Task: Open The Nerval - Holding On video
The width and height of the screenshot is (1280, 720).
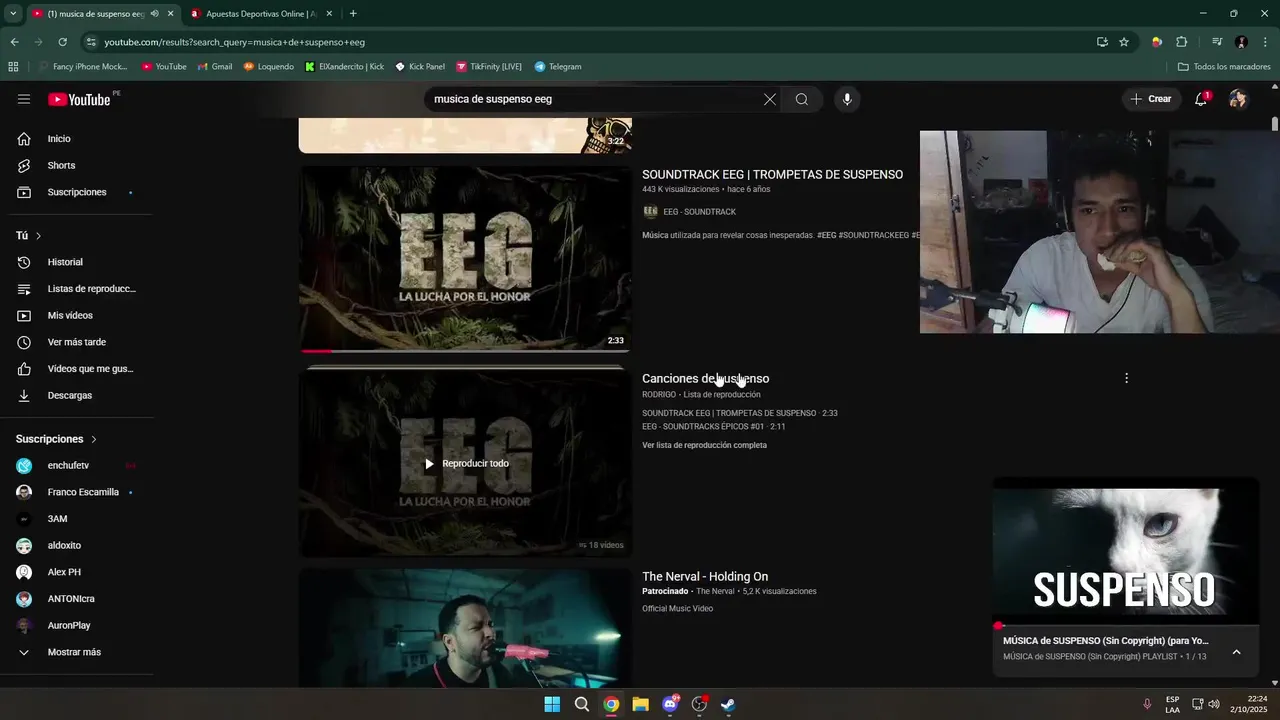Action: tap(705, 576)
